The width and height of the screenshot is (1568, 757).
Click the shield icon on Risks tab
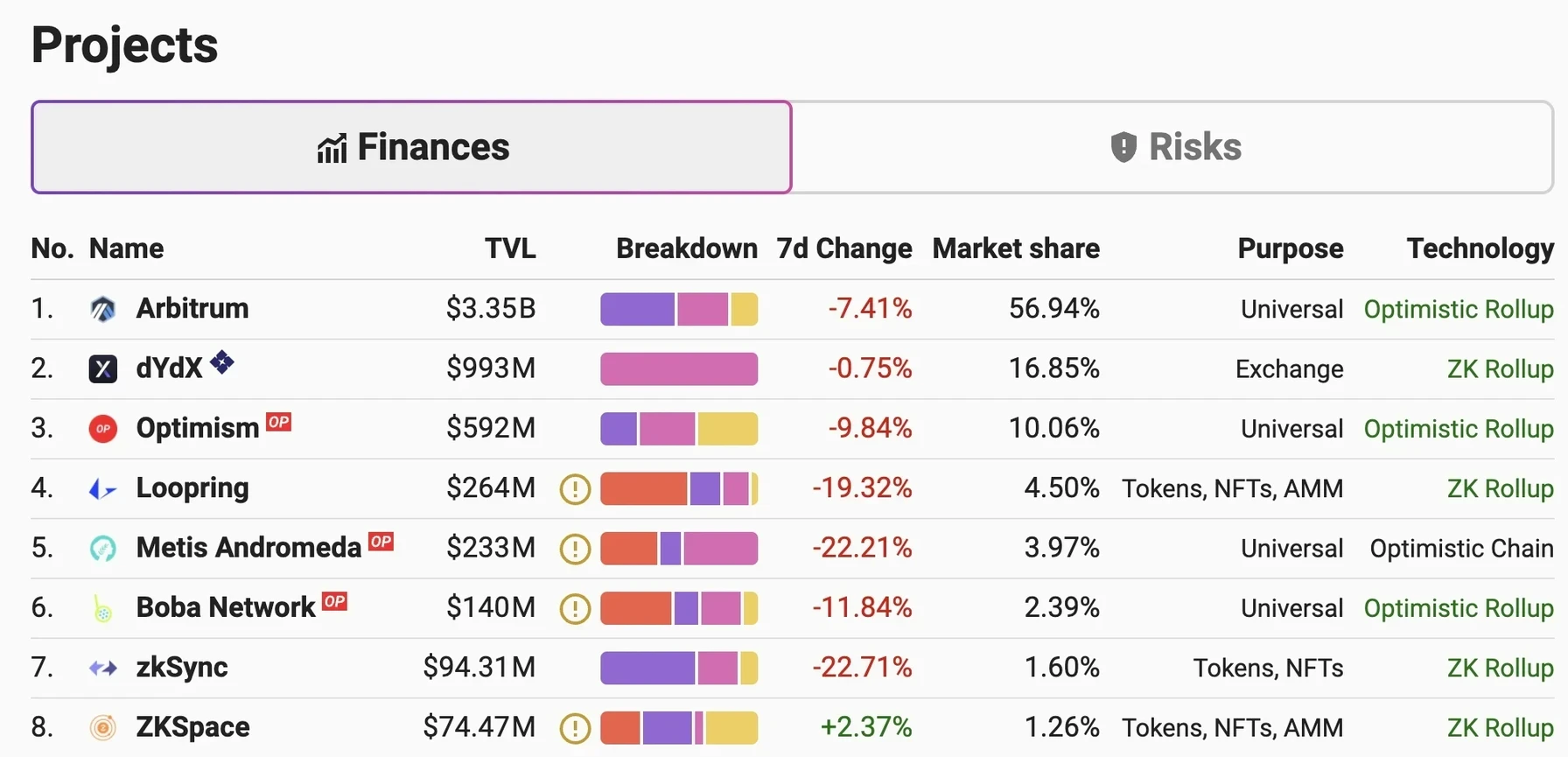click(1123, 147)
